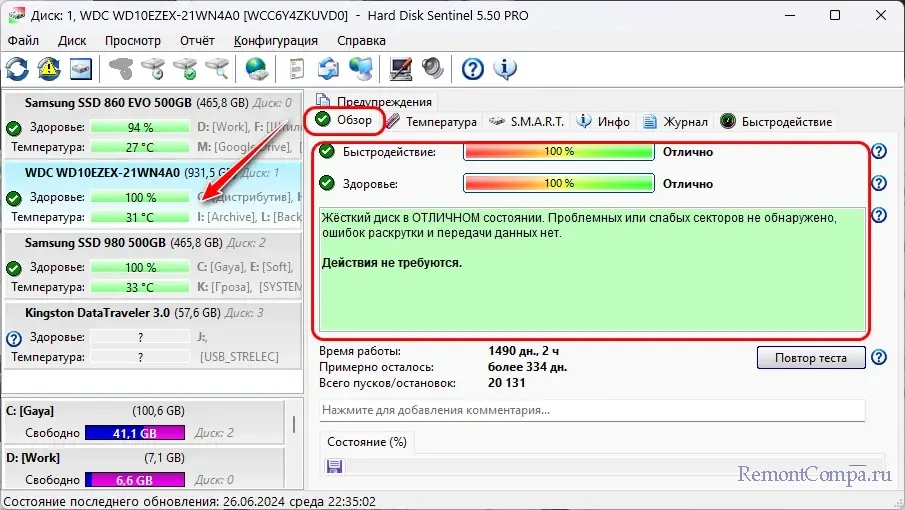Switch to the Температура tab
This screenshot has height=510, width=905.
click(432, 122)
